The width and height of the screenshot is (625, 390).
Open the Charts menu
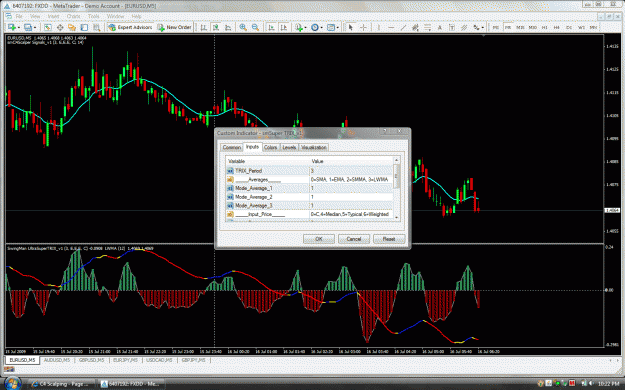[73, 16]
